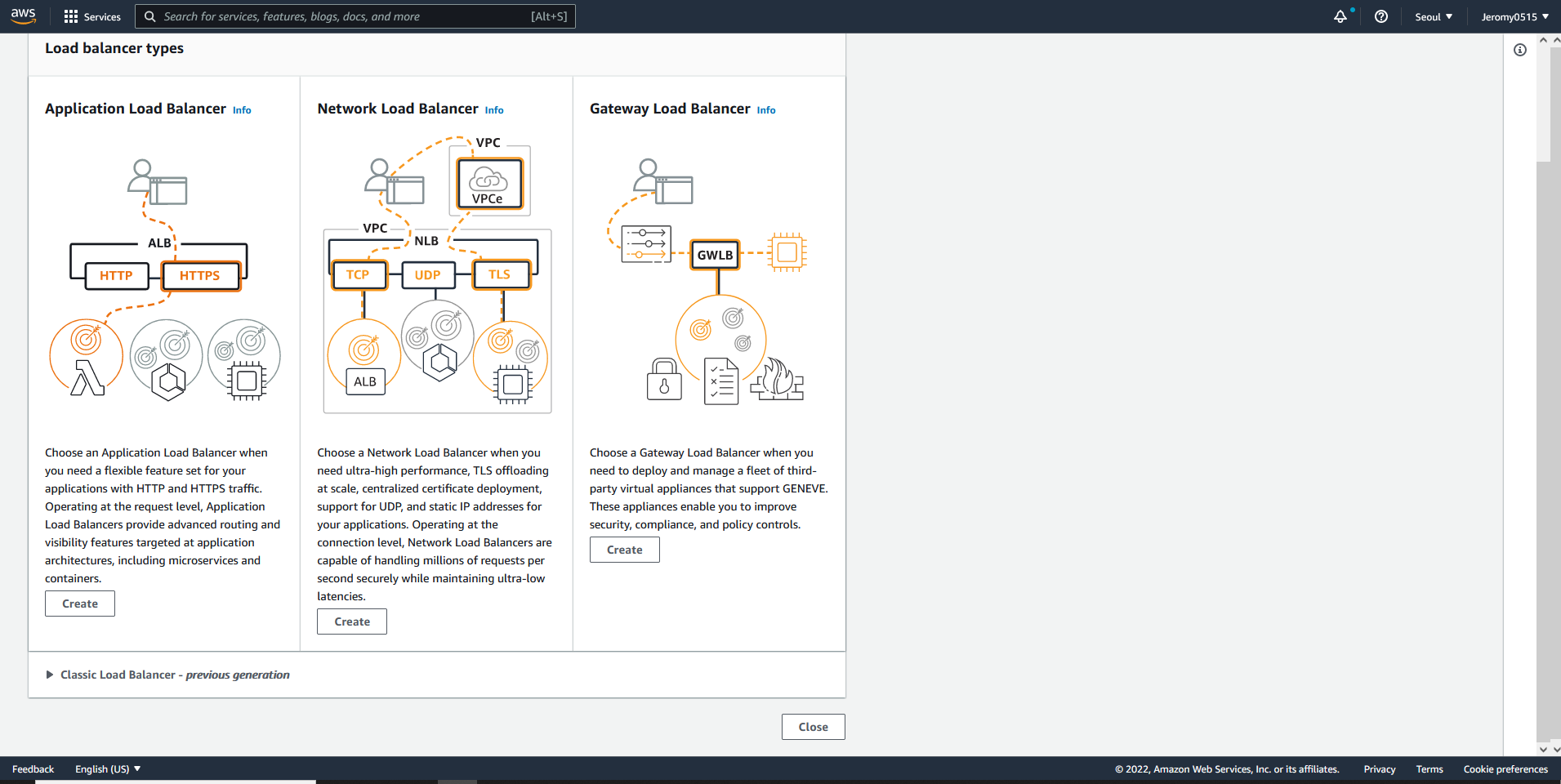The height and width of the screenshot is (784, 1561).
Task: Open the Privacy link
Action: coord(1380,769)
